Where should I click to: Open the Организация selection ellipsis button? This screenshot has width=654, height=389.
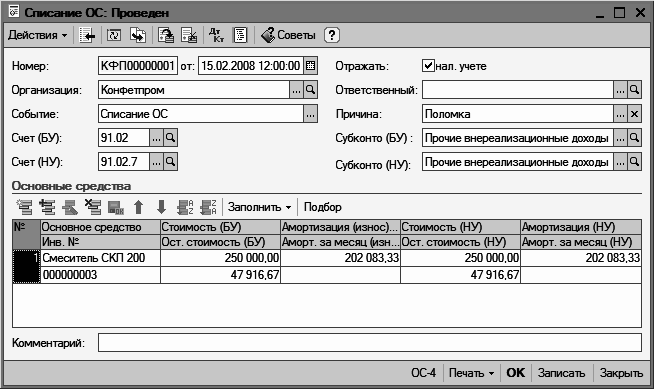click(296, 90)
